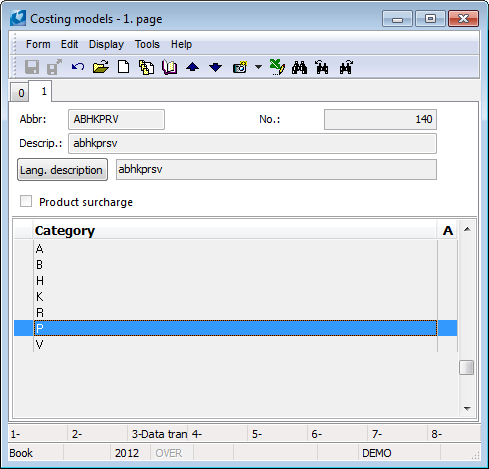Create new record with blank page icon
This screenshot has height=469, width=489.
(124, 67)
